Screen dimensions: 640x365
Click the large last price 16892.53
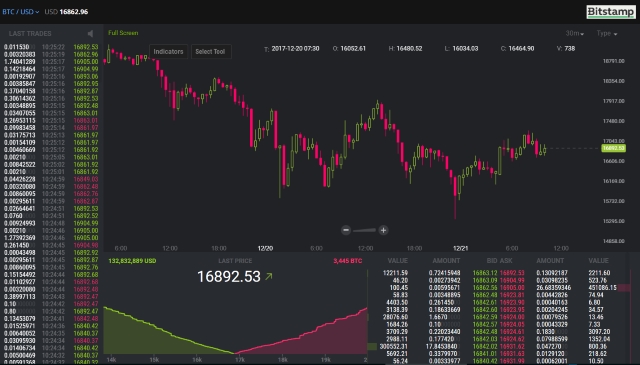229,276
